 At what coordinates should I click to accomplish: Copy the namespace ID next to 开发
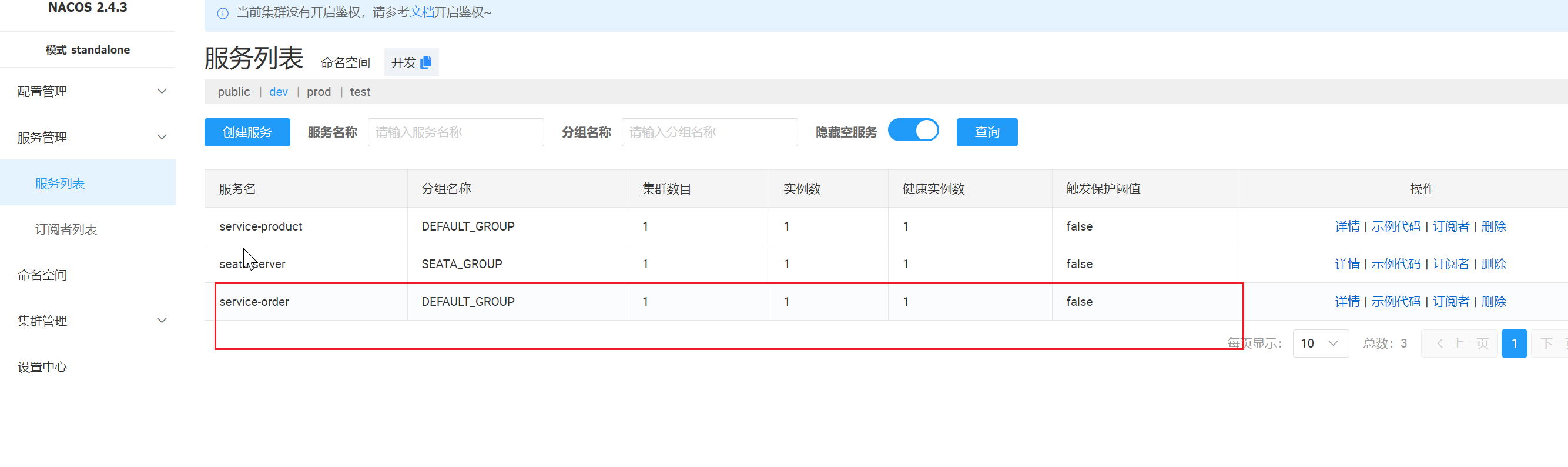[426, 62]
